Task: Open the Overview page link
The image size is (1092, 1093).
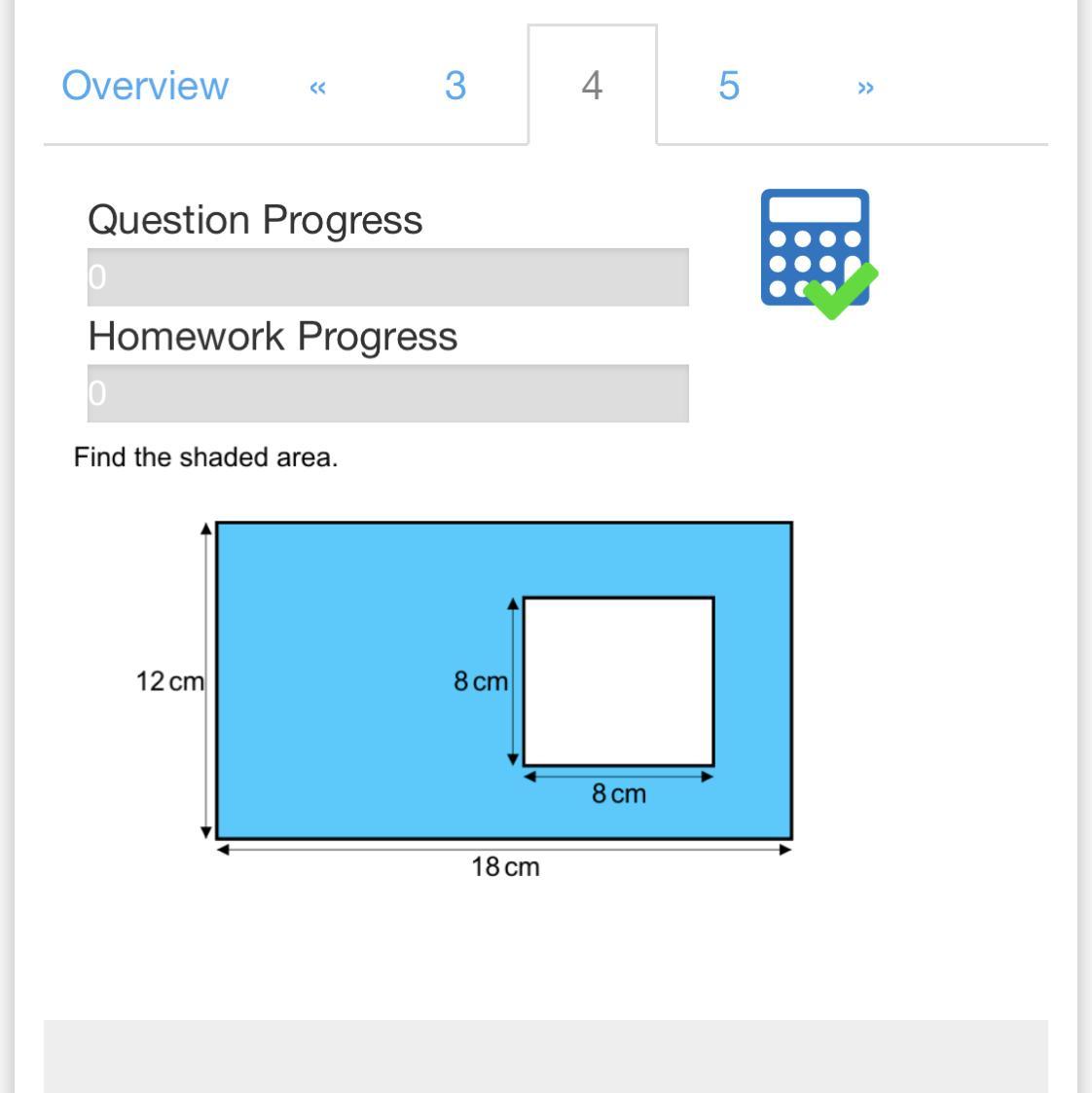Action: tap(145, 86)
